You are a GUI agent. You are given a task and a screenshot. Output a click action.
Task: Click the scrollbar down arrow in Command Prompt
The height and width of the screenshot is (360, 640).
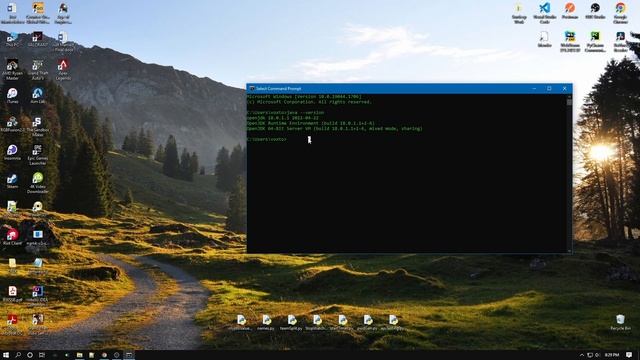pyautogui.click(x=569, y=251)
